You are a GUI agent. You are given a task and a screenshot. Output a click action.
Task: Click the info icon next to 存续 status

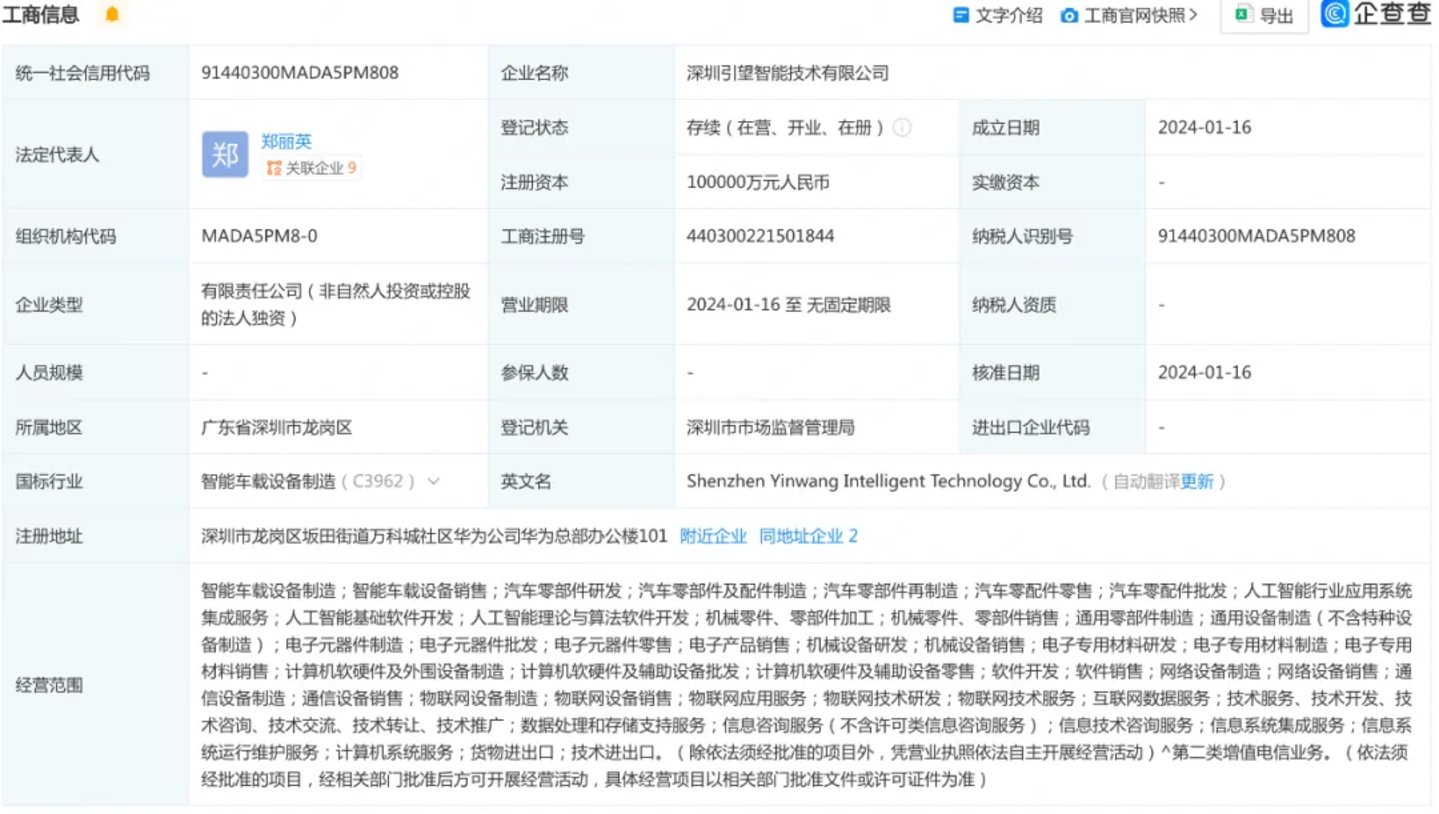(x=902, y=128)
